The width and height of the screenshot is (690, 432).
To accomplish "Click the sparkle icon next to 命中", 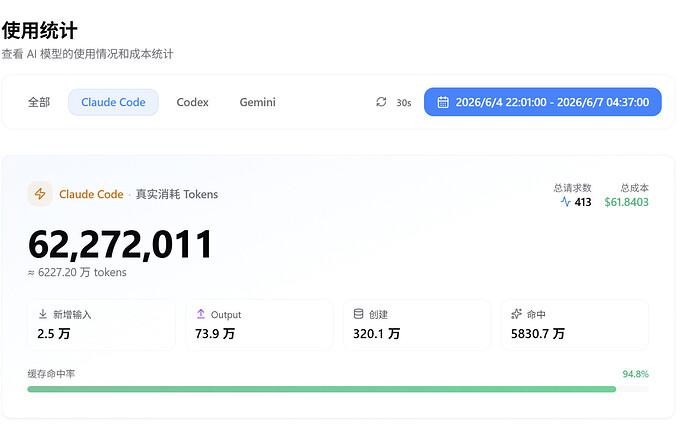I will pyautogui.click(x=516, y=314).
